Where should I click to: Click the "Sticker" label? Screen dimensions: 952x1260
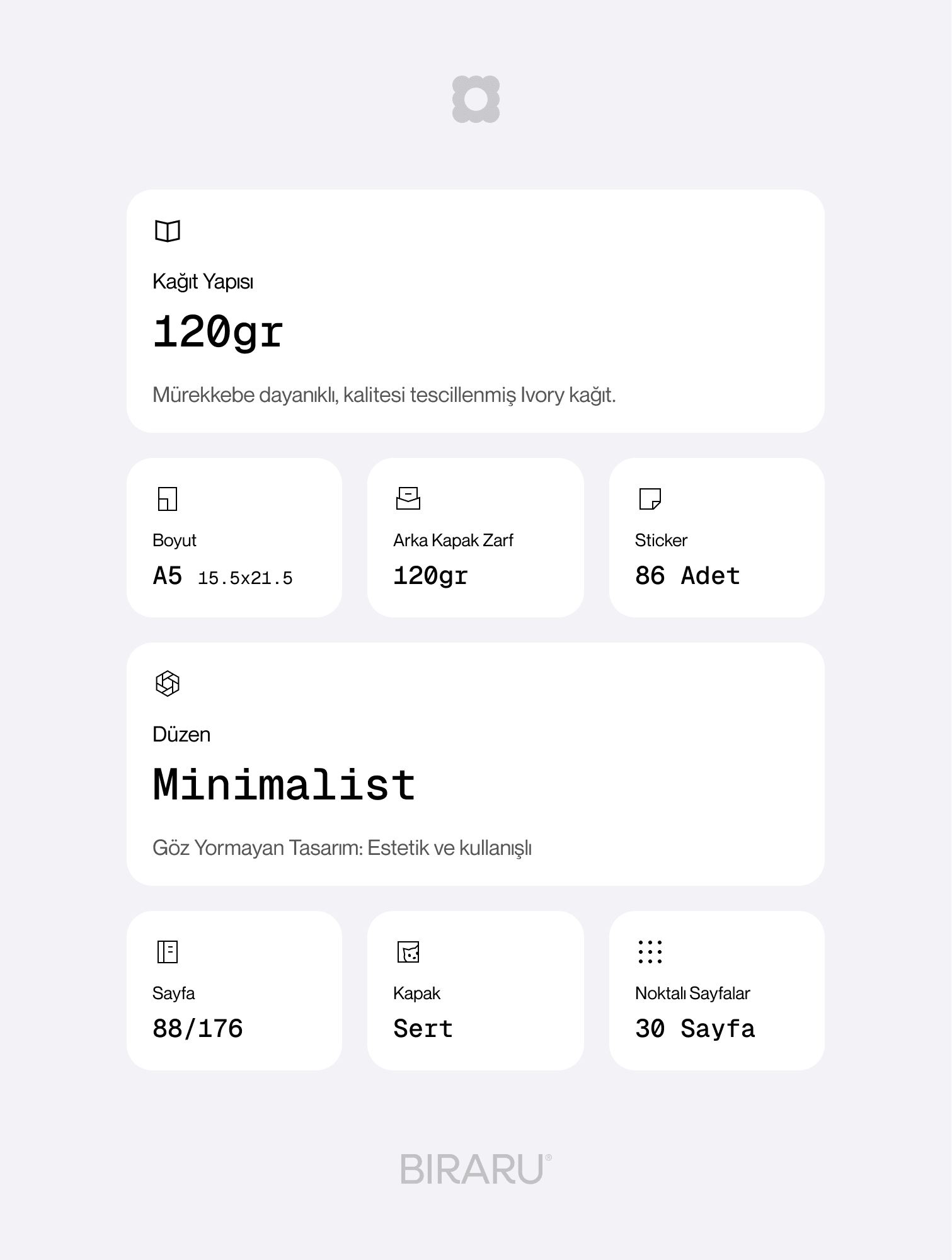(x=661, y=541)
